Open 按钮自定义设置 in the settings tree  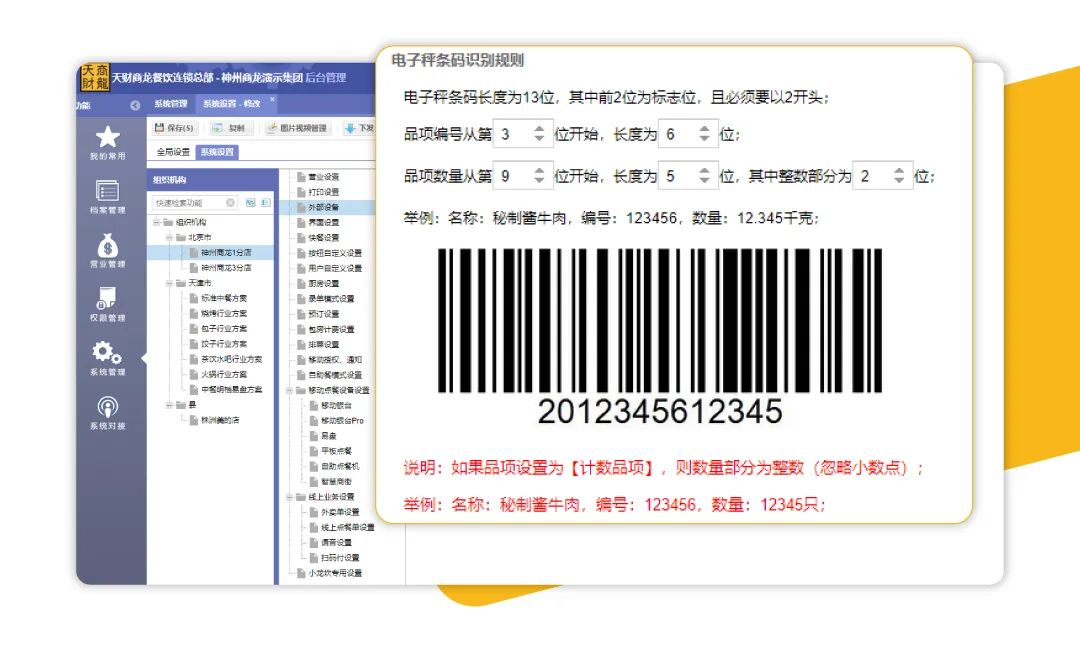coord(335,253)
